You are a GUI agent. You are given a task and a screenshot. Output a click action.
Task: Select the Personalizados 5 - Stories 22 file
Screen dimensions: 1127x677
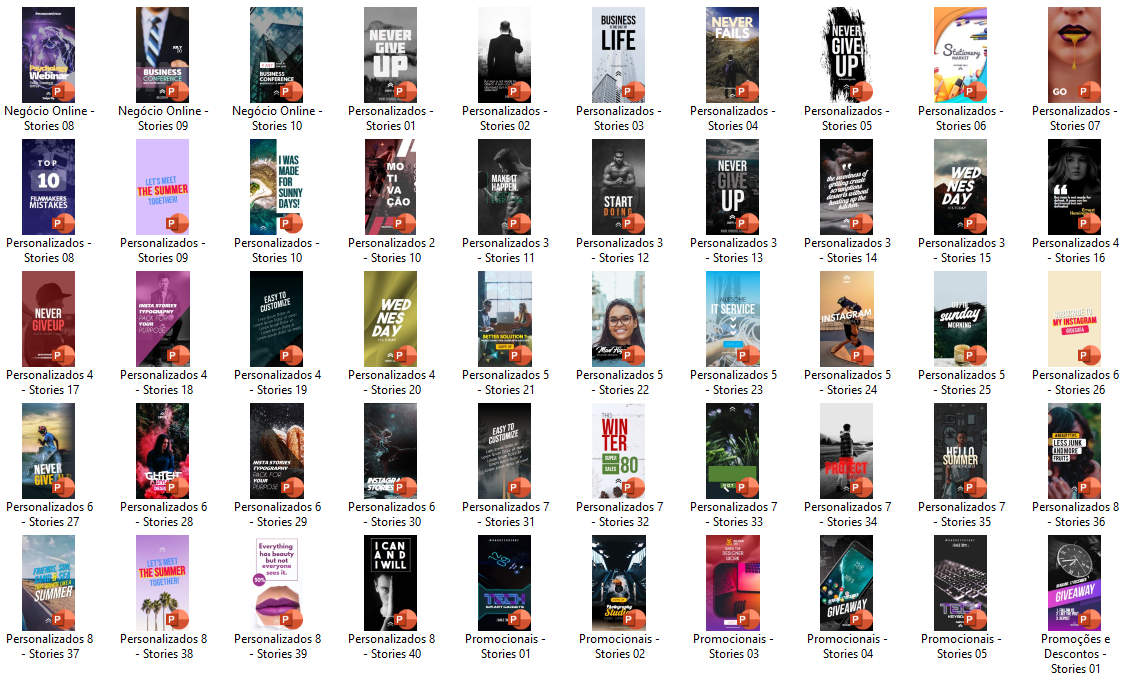pos(618,319)
